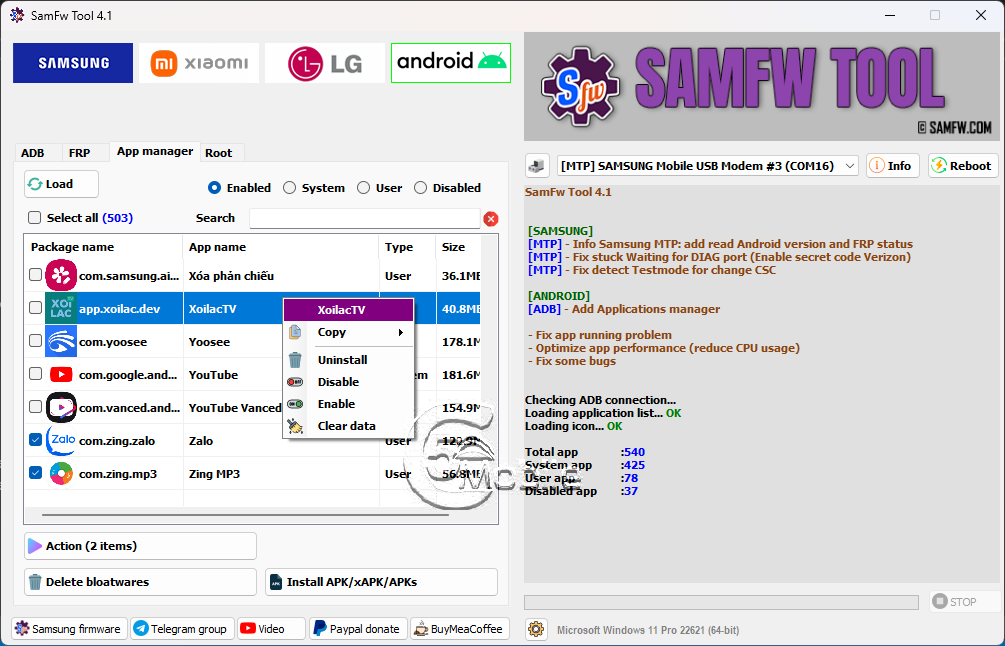The image size is (1005, 646).
Task: Select the Enabled radio button
Action: point(214,188)
